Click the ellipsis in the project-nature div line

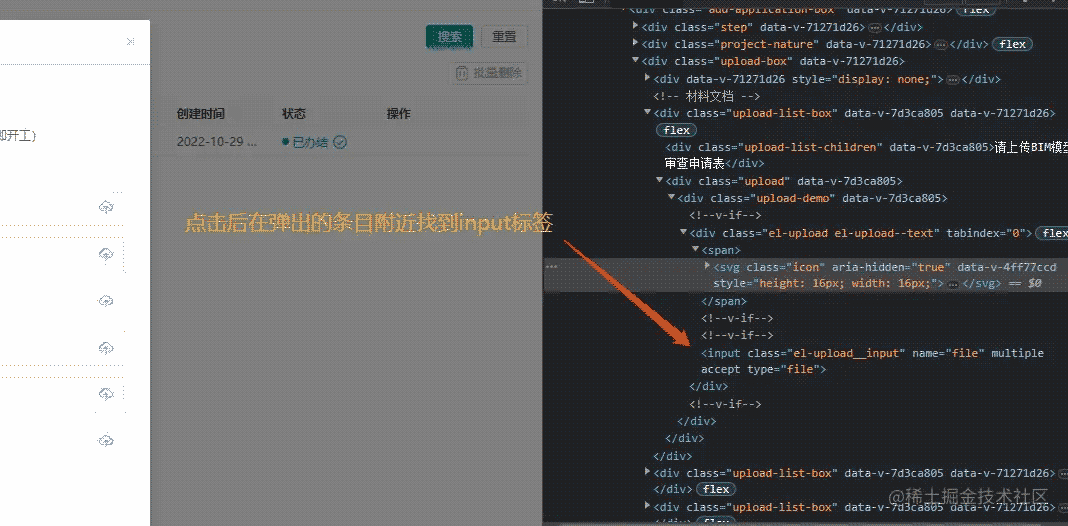[x=941, y=44]
